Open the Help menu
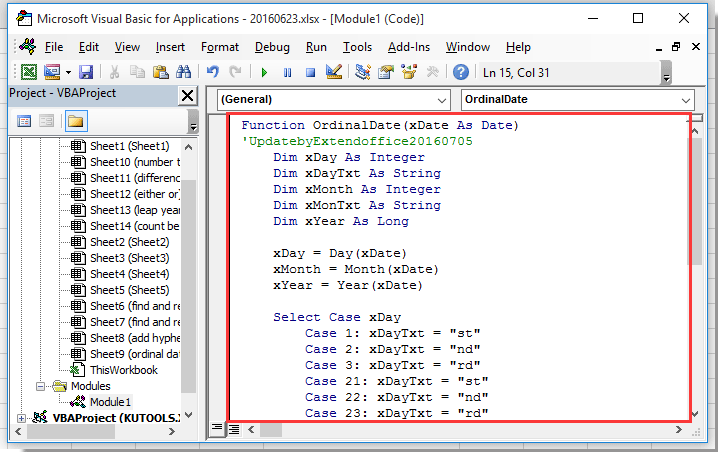The height and width of the screenshot is (452, 718). pos(518,47)
